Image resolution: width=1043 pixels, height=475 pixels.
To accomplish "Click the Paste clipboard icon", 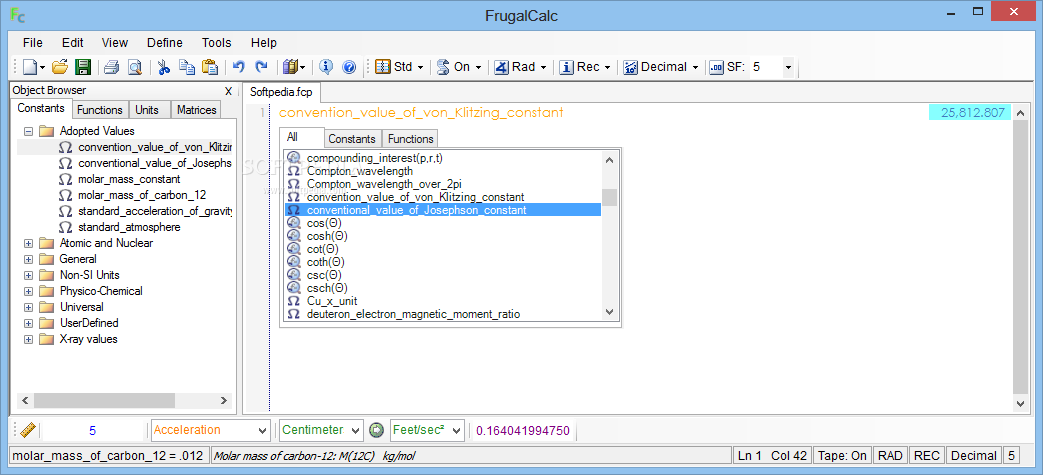I will (x=210, y=67).
